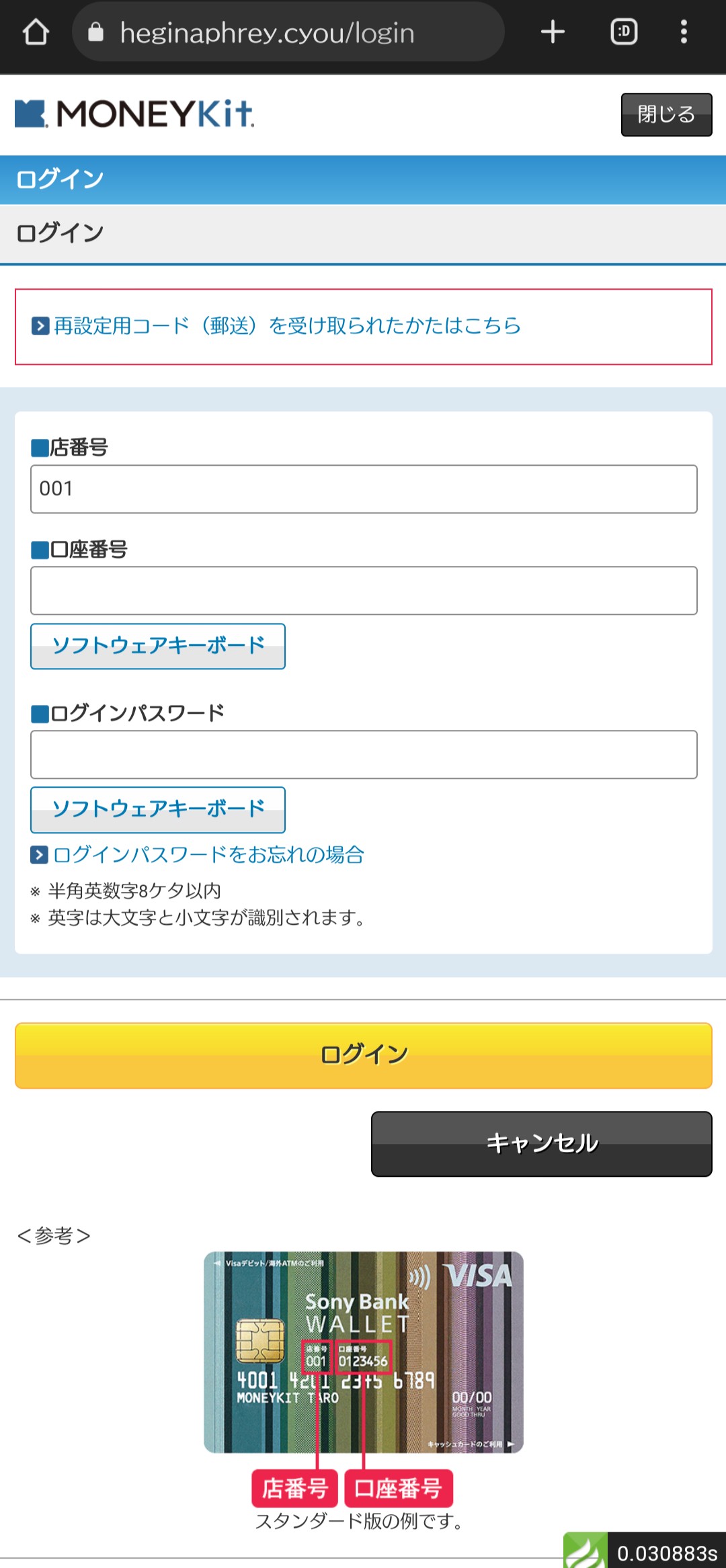Open the 再設定用コード postal code link
Screen dimensions: 726x1568
(287, 326)
